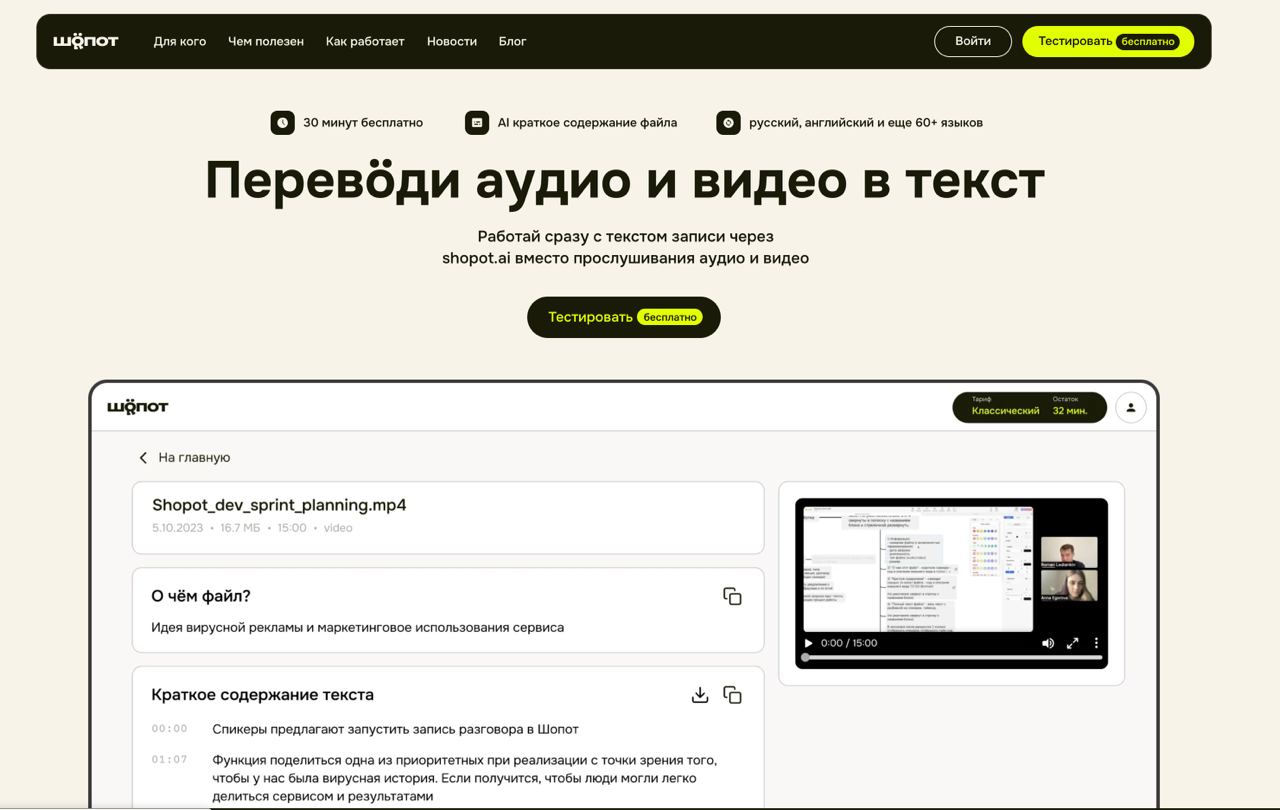Download the «Краткое содержание текста» transcript
The height and width of the screenshot is (810, 1280).
point(698,693)
